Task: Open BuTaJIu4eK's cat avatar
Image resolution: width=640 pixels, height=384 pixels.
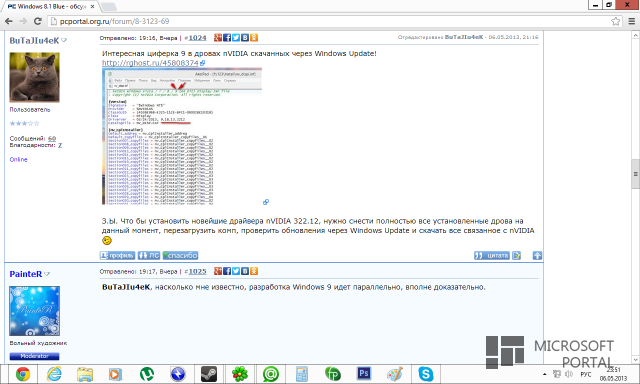Action: 34,77
